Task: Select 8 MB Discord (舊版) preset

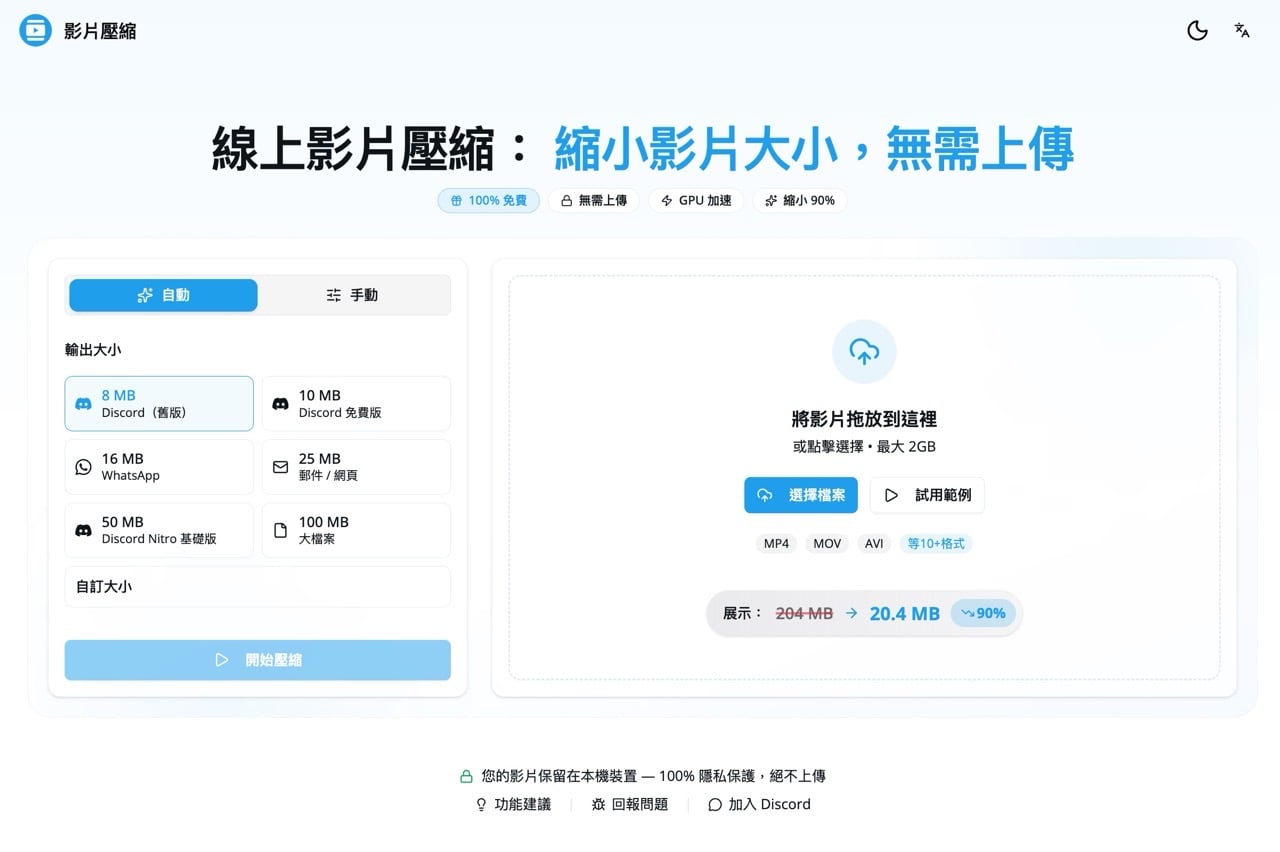Action: tap(159, 404)
